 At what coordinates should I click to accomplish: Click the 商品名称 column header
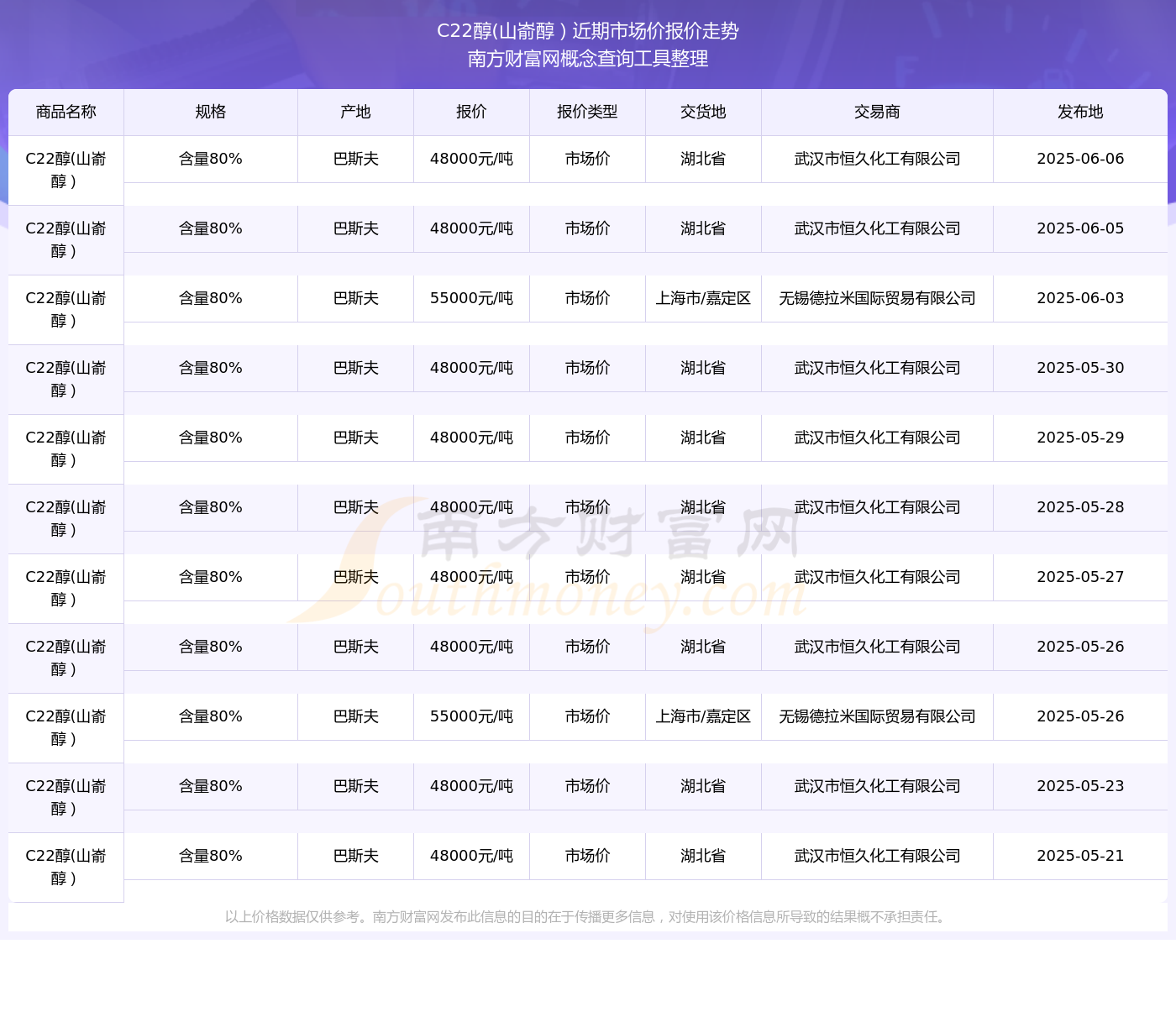(66, 112)
